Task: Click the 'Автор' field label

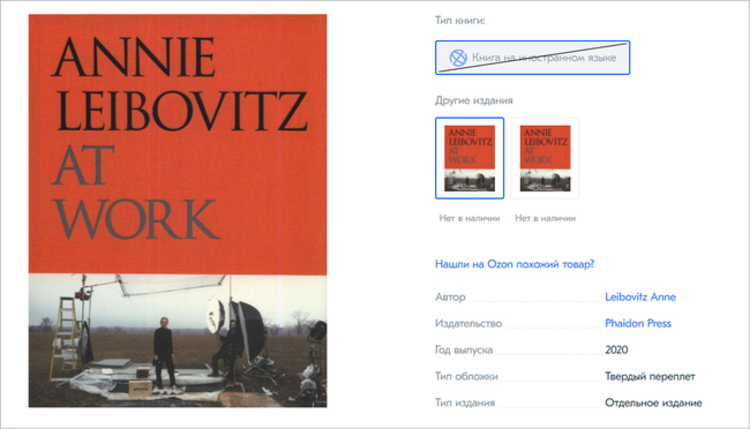Action: pyautogui.click(x=450, y=297)
